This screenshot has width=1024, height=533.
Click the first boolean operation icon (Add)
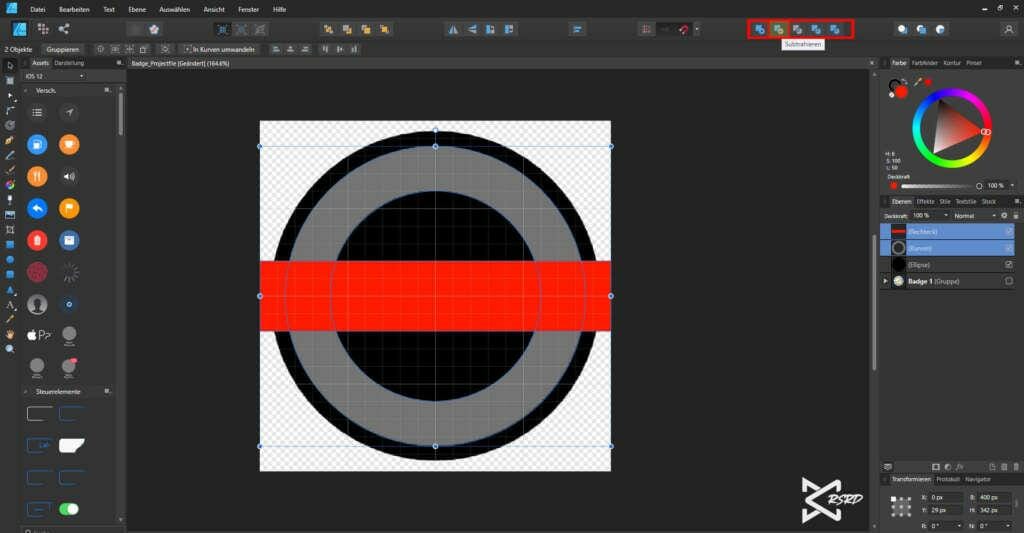760,29
